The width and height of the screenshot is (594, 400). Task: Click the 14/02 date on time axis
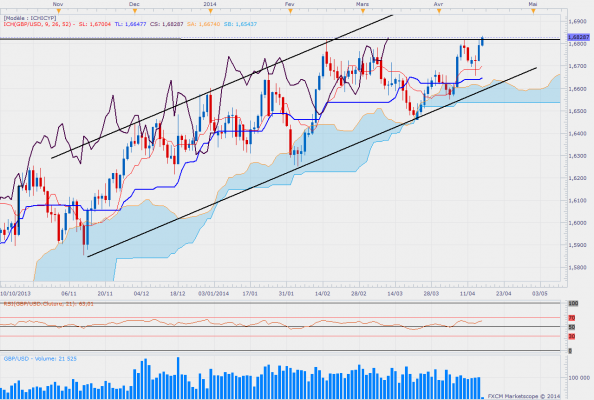(322, 294)
